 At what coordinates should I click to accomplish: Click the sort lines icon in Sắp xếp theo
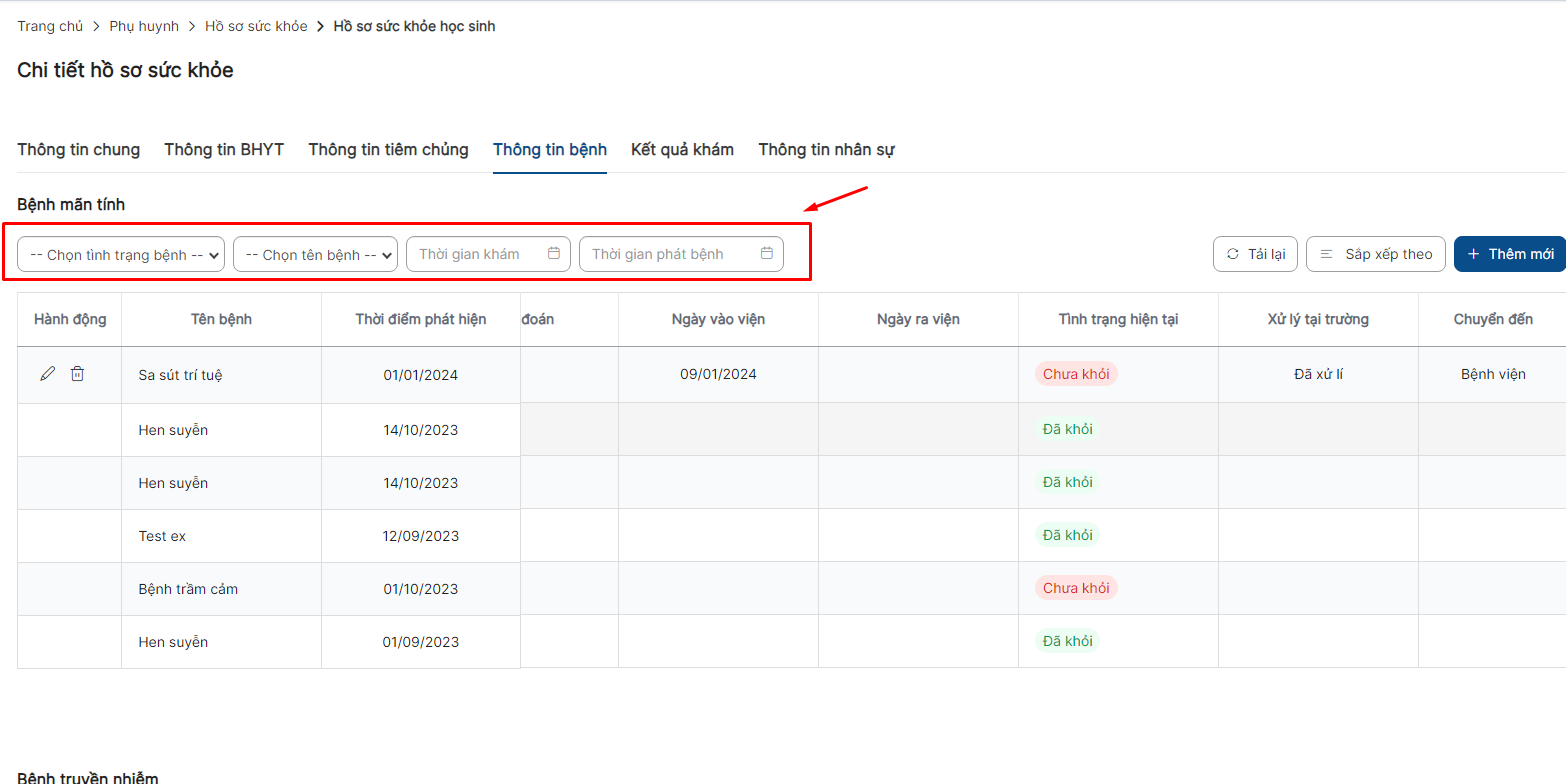pyautogui.click(x=1326, y=254)
